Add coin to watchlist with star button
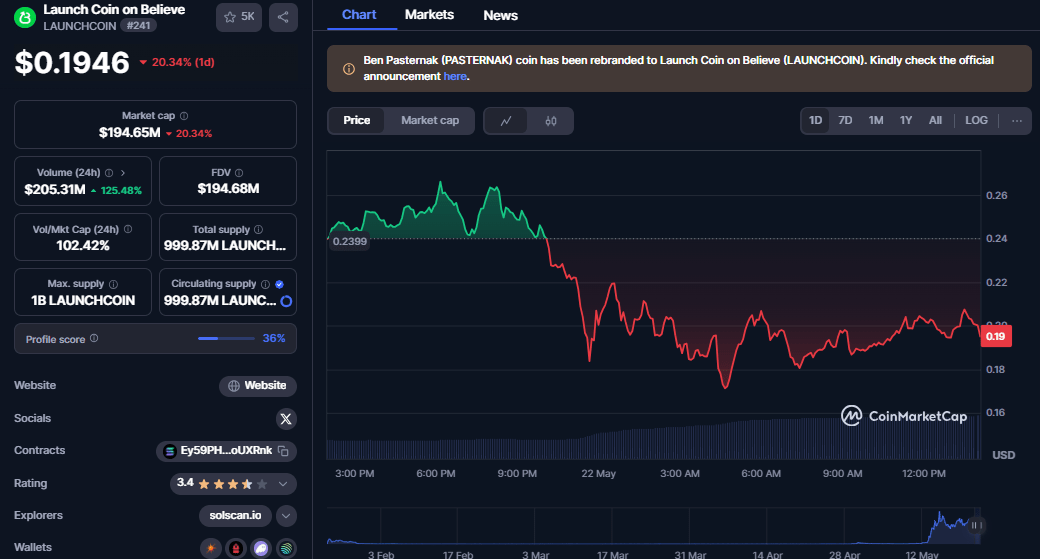Image resolution: width=1040 pixels, height=559 pixels. tap(239, 17)
